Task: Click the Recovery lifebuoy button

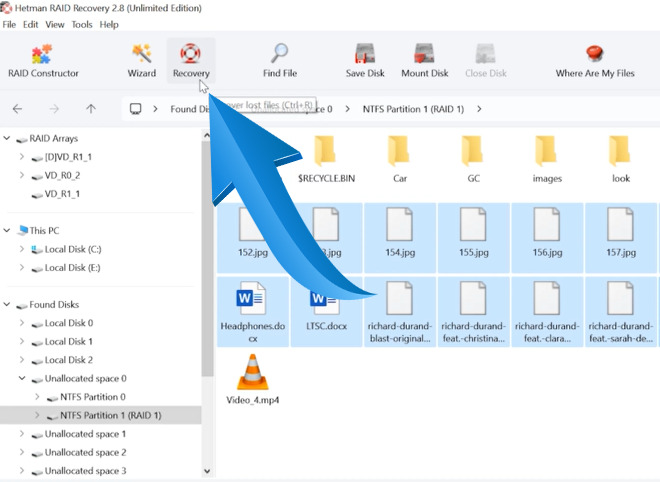Action: (191, 61)
